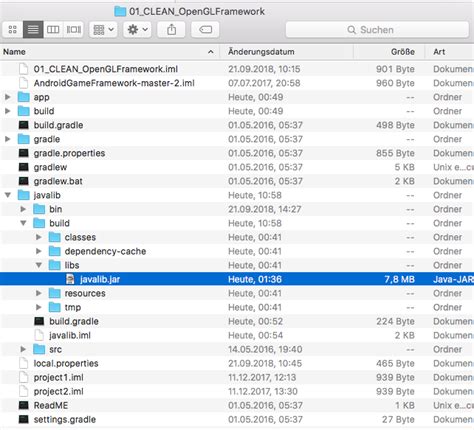Click the edit tags button
Screen dimensions: 474x430
(x=205, y=30)
